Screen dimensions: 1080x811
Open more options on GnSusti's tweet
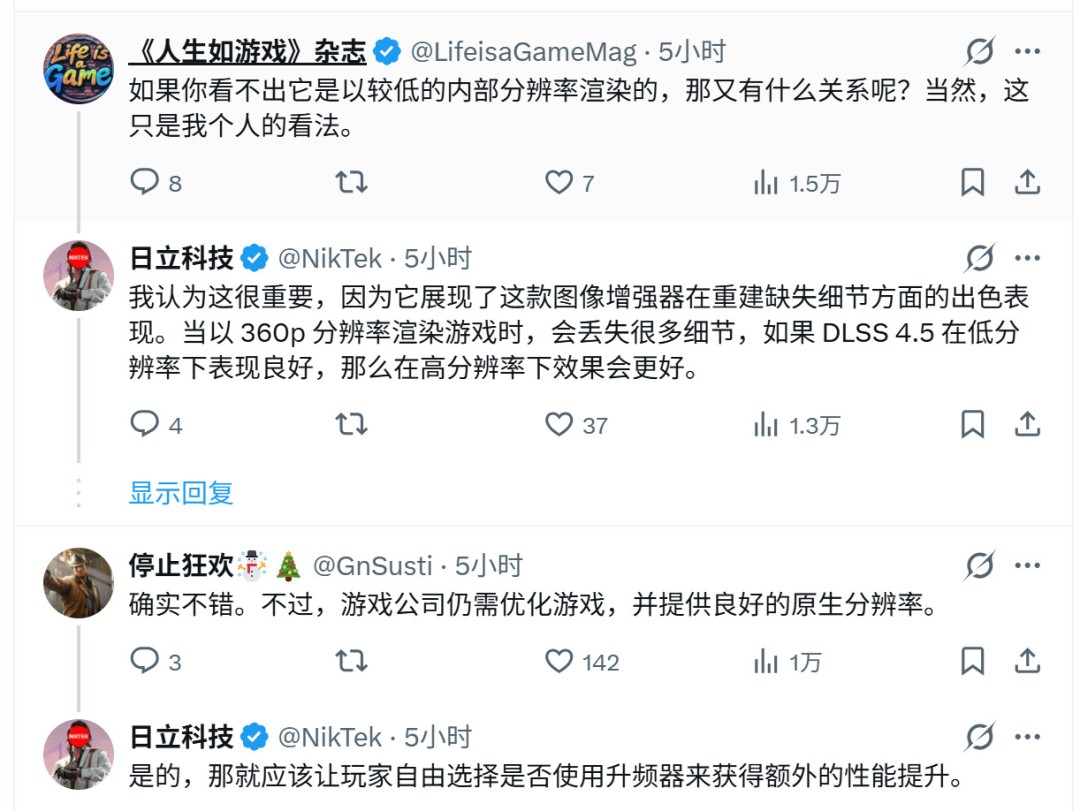click(x=1029, y=566)
